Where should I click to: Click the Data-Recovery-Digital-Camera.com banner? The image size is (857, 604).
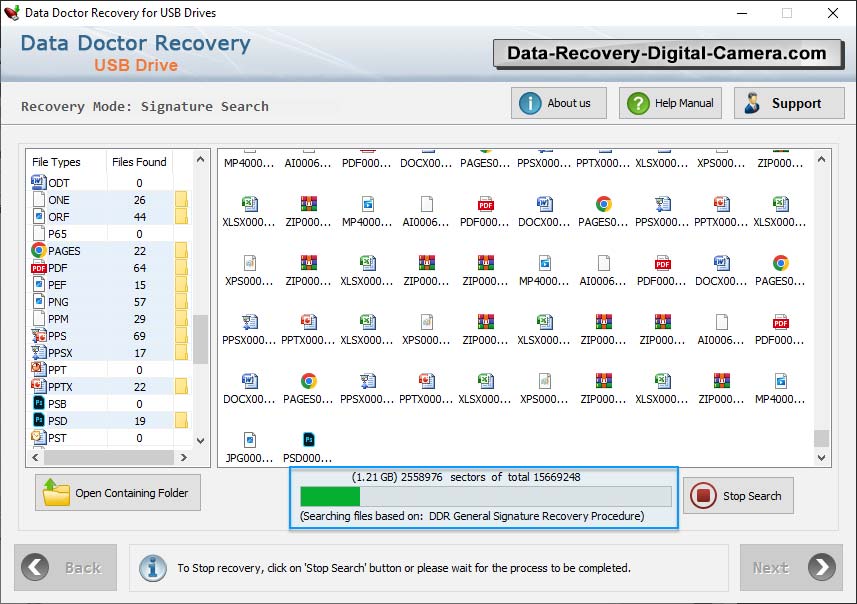click(668, 54)
